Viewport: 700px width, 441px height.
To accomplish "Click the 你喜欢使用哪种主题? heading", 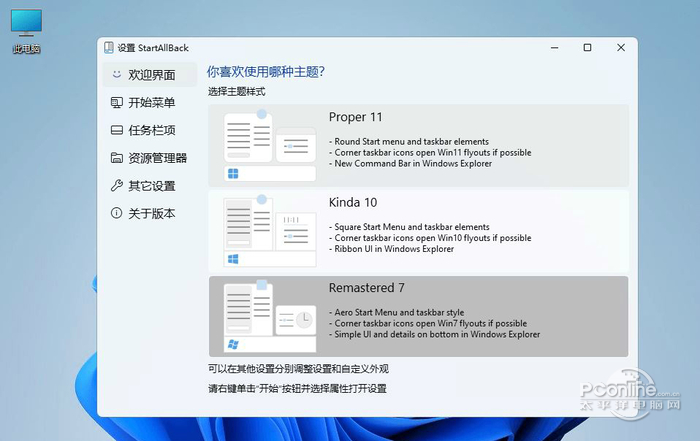I will (266, 72).
